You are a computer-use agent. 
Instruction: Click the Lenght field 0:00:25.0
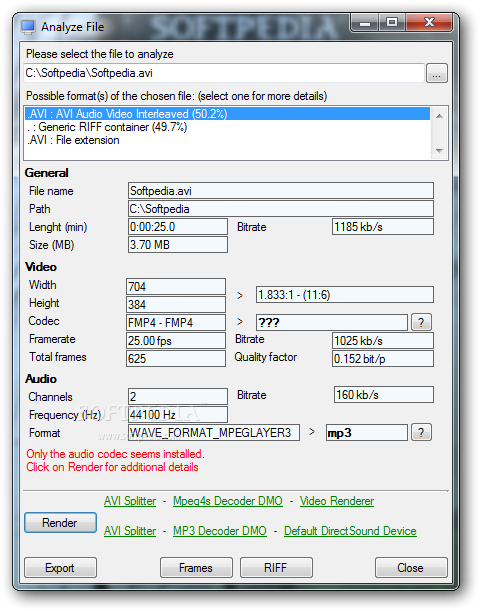point(178,227)
